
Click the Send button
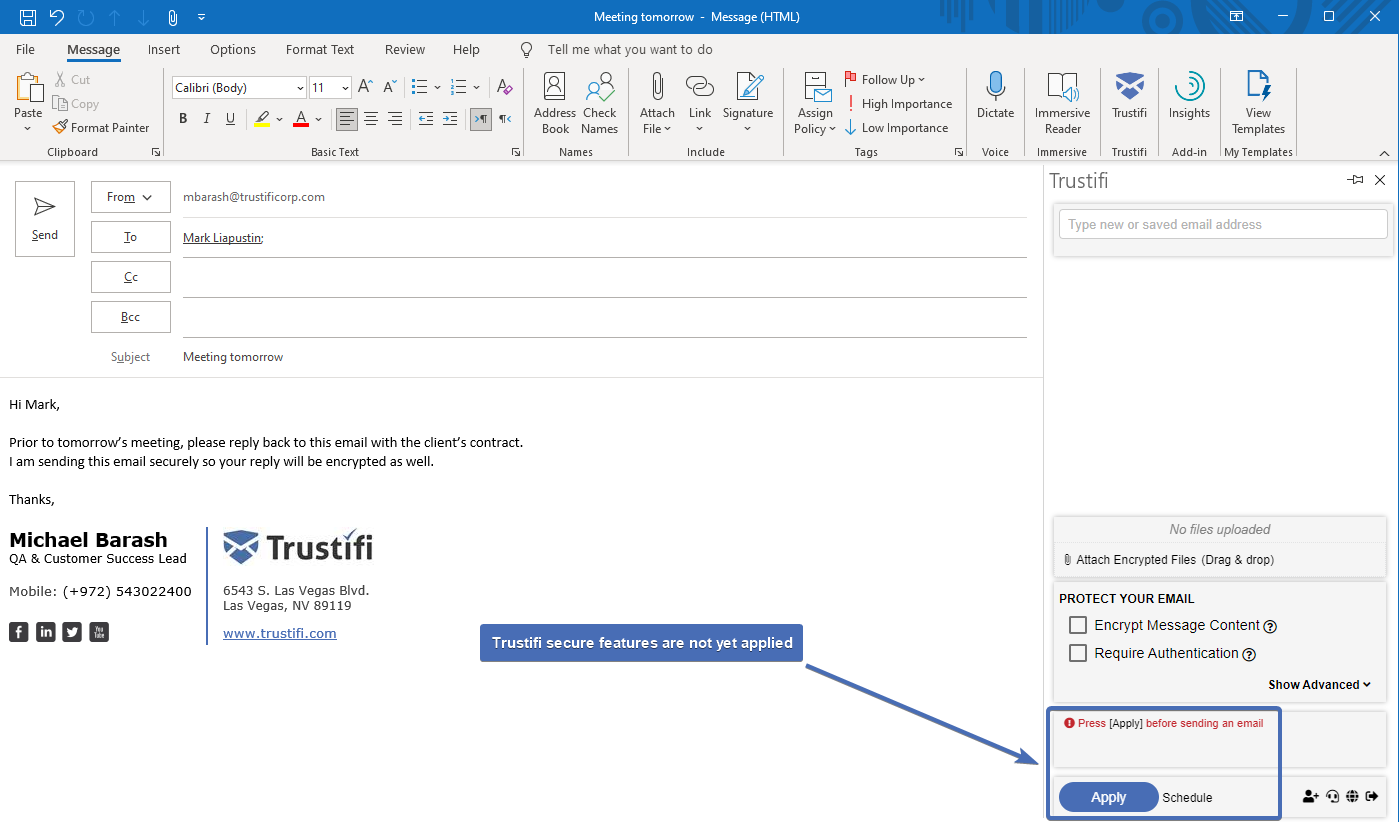click(45, 219)
